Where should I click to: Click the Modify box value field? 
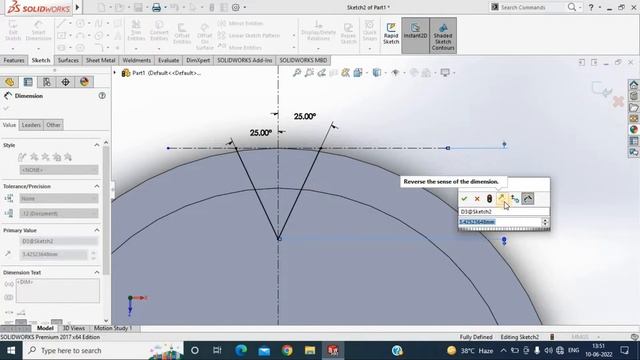pyautogui.click(x=500, y=222)
